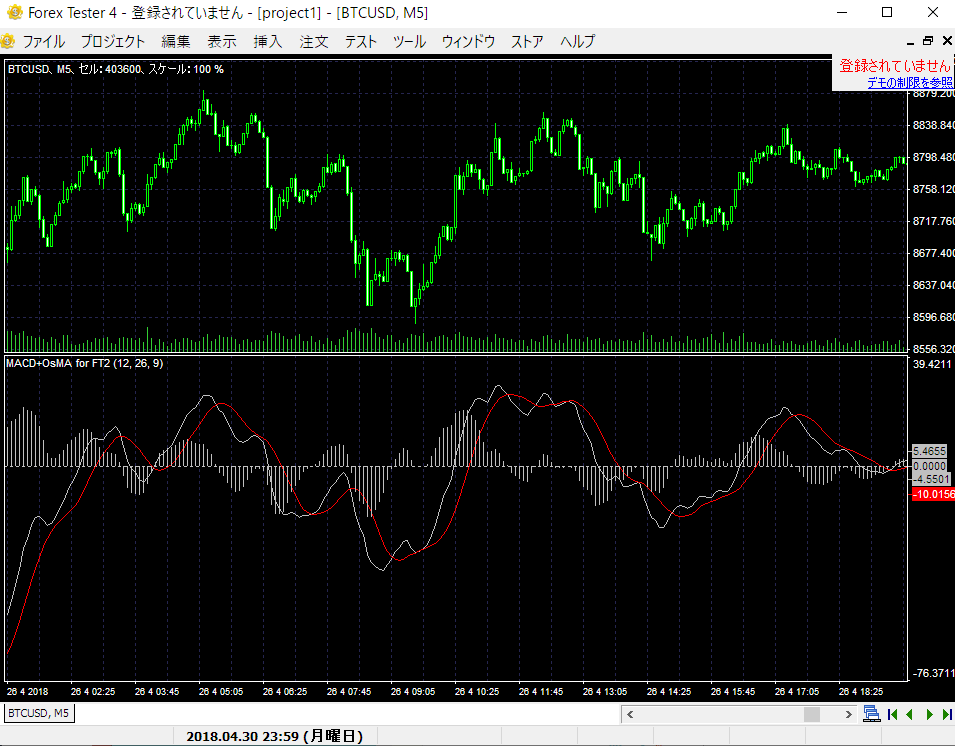Click the 39.4211 indicator scale label
The width and height of the screenshot is (955, 746).
pos(932,364)
